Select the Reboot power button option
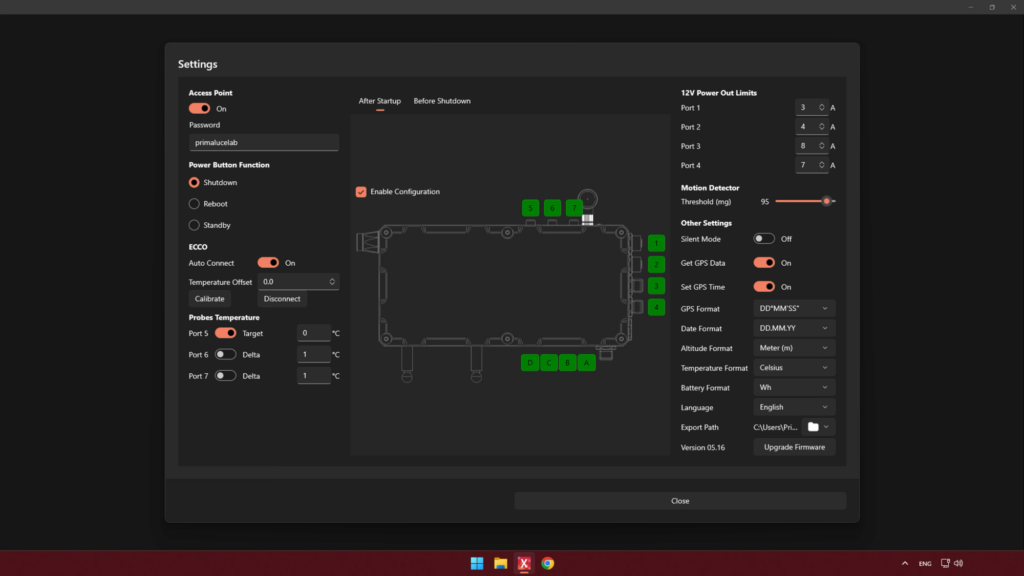 point(194,204)
